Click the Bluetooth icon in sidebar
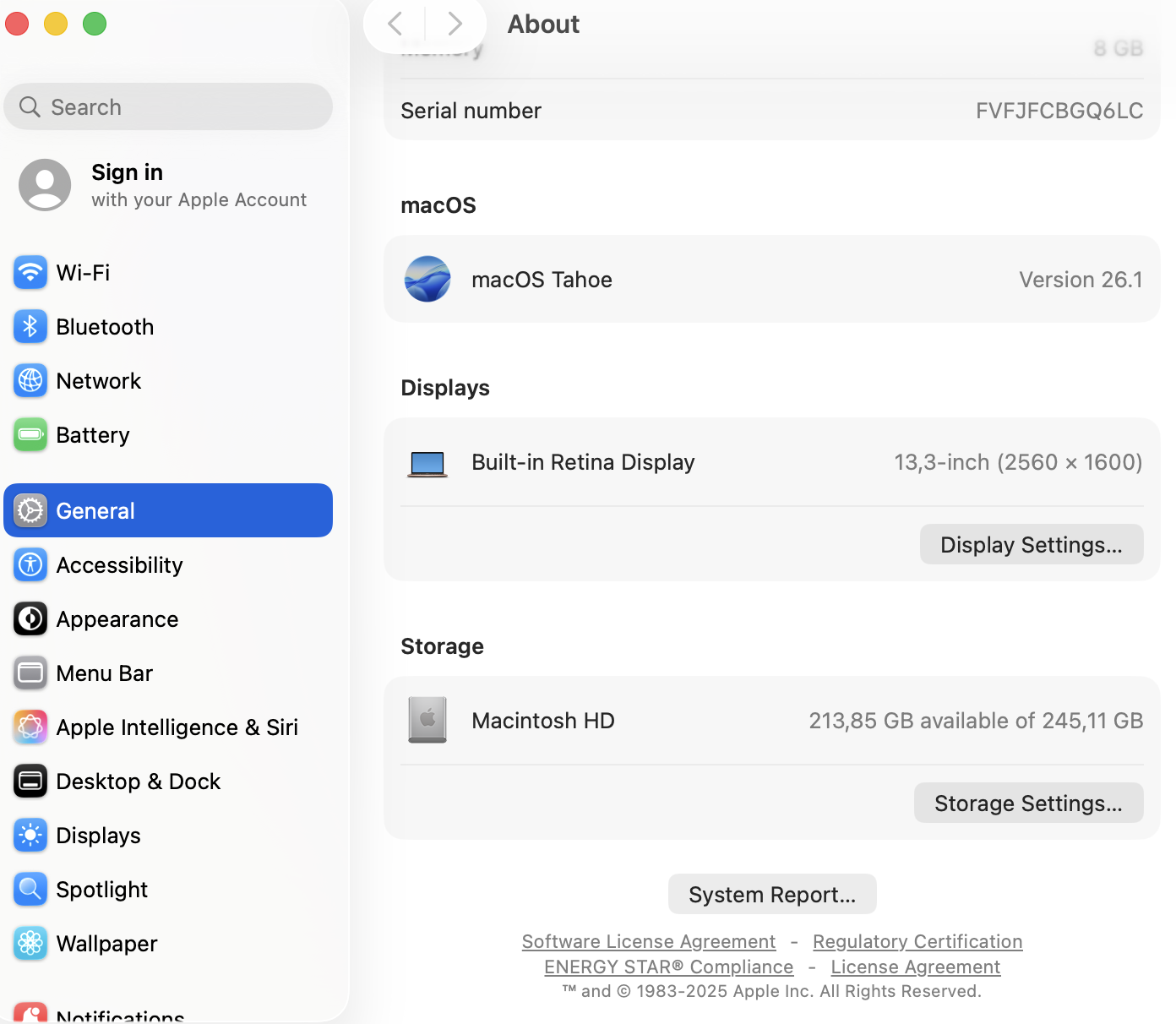The height and width of the screenshot is (1024, 1176). (30, 326)
